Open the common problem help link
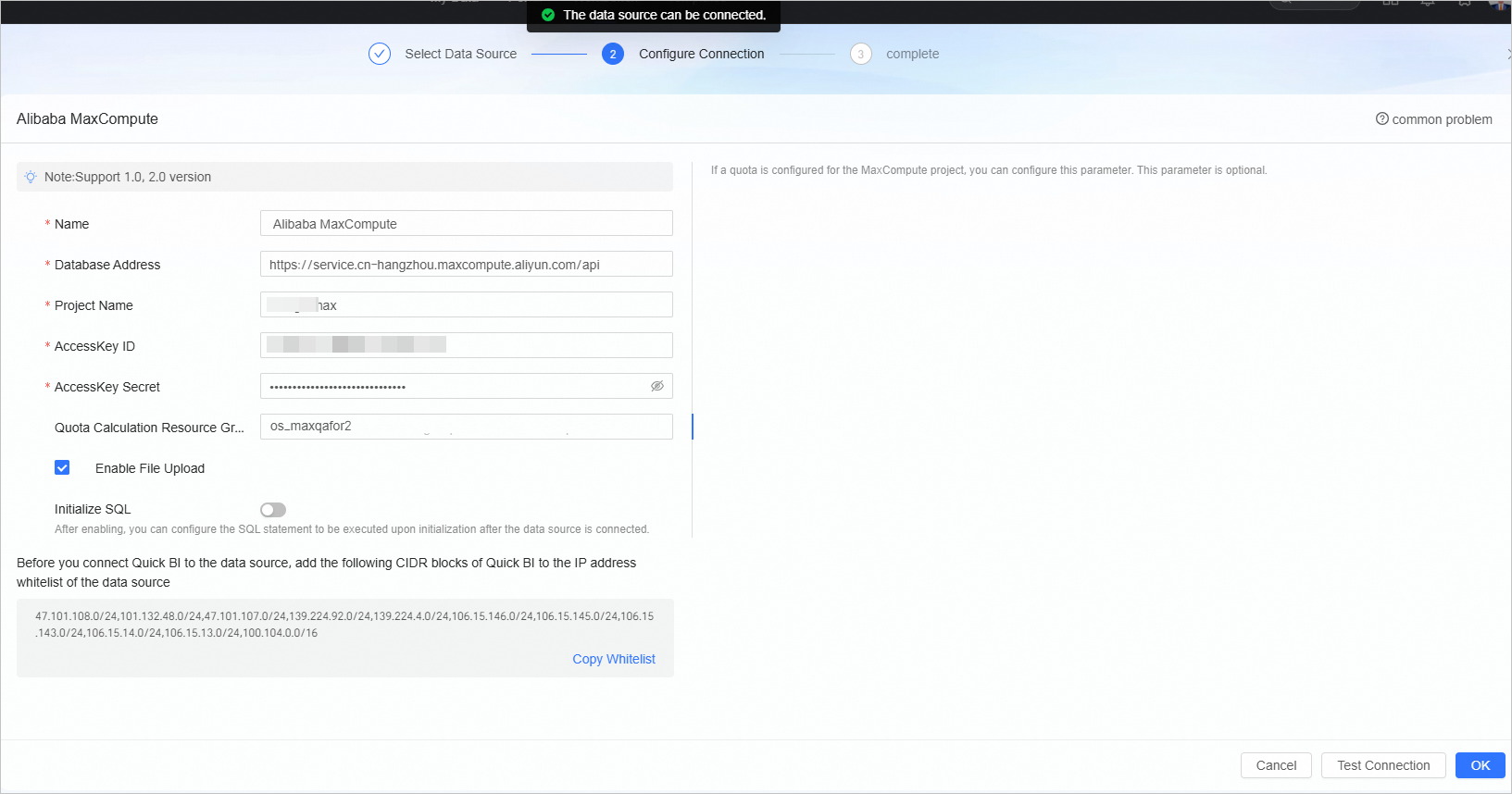1512x794 pixels. click(x=1434, y=119)
